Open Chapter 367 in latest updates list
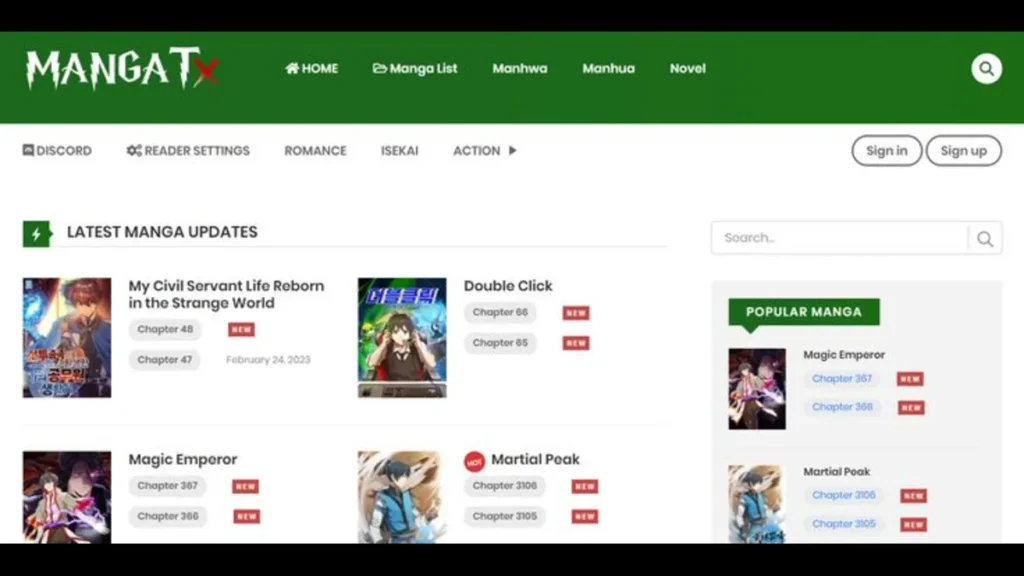1024x576 pixels. (x=167, y=486)
